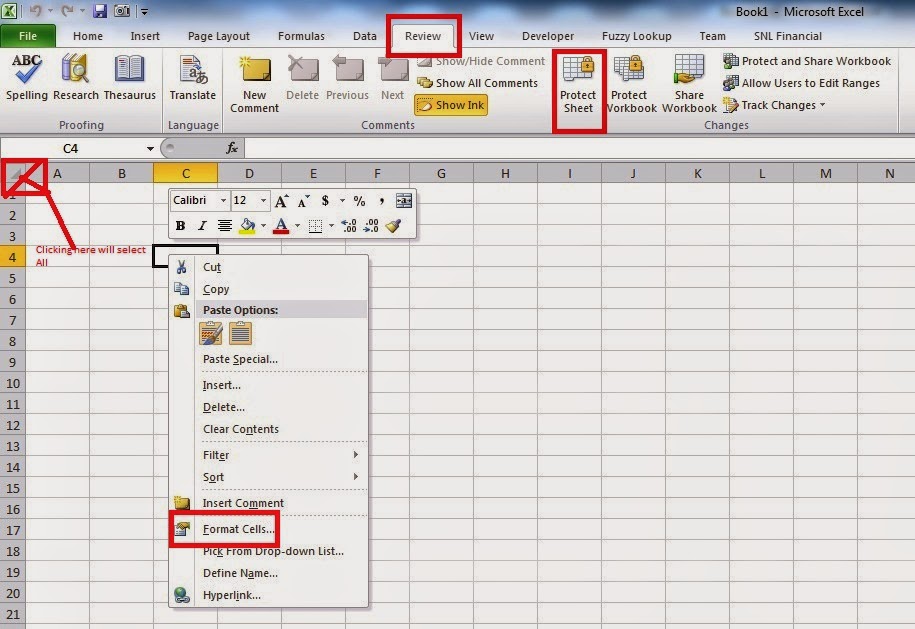This screenshot has width=915, height=629.
Task: Switch to the Formulas tab
Action: pyautogui.click(x=301, y=36)
